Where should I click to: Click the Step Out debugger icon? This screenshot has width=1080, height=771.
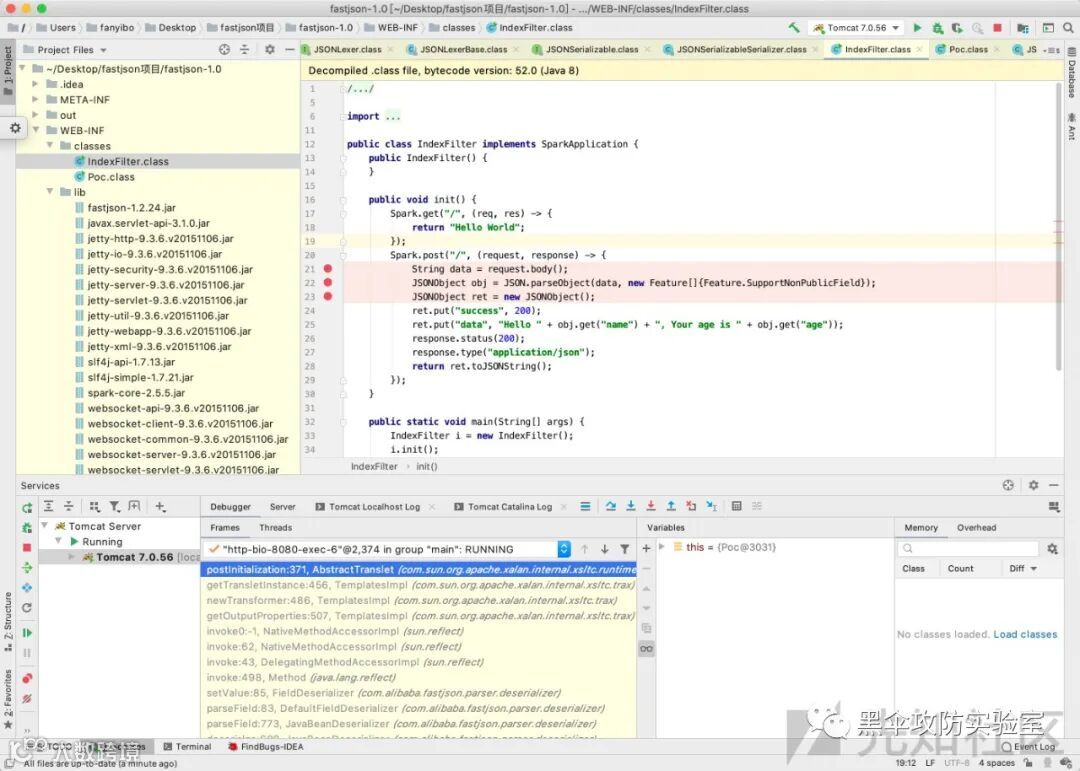[x=671, y=506]
